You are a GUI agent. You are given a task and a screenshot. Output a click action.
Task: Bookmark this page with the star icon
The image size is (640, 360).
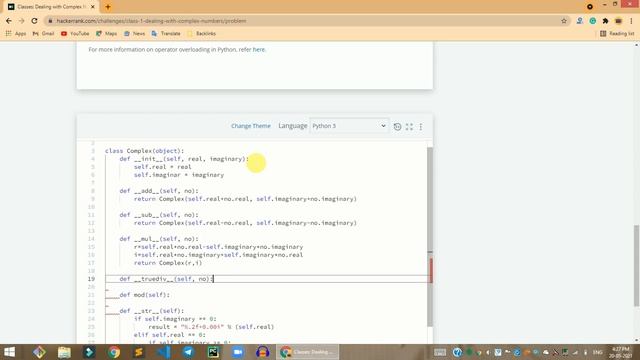(564, 21)
